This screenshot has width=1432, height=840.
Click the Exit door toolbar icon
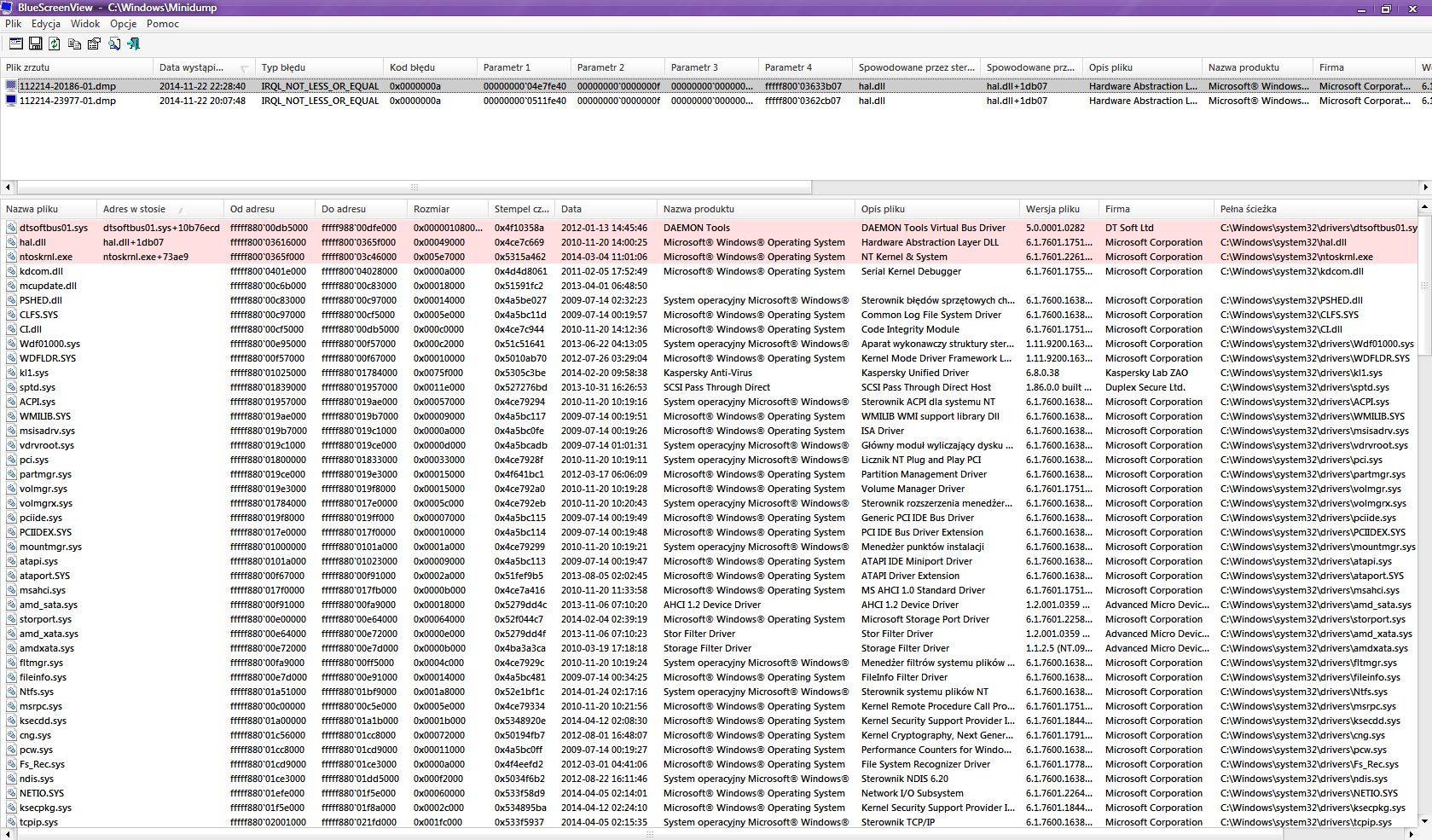click(x=133, y=43)
